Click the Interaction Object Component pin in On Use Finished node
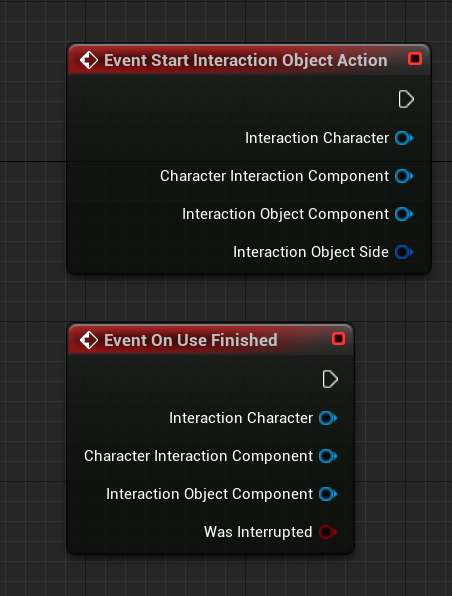This screenshot has width=452, height=596. click(328, 494)
